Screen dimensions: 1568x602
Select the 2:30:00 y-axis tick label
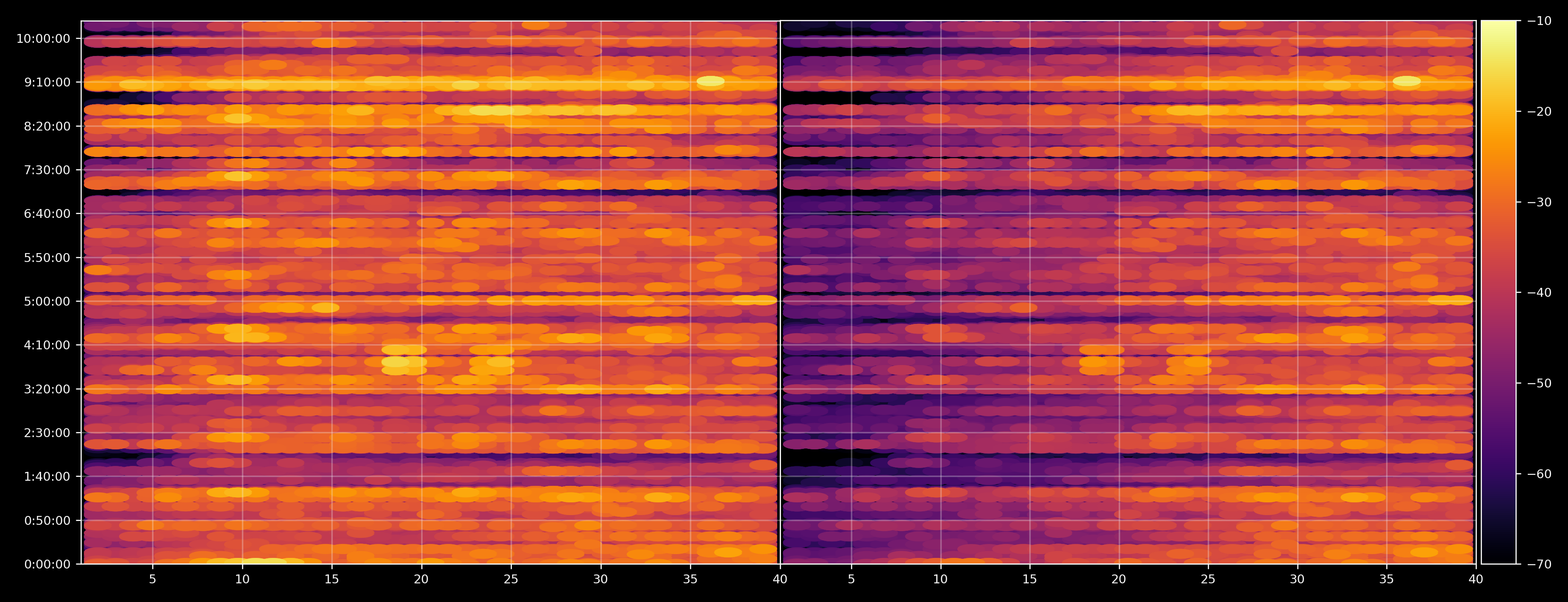pyautogui.click(x=47, y=433)
